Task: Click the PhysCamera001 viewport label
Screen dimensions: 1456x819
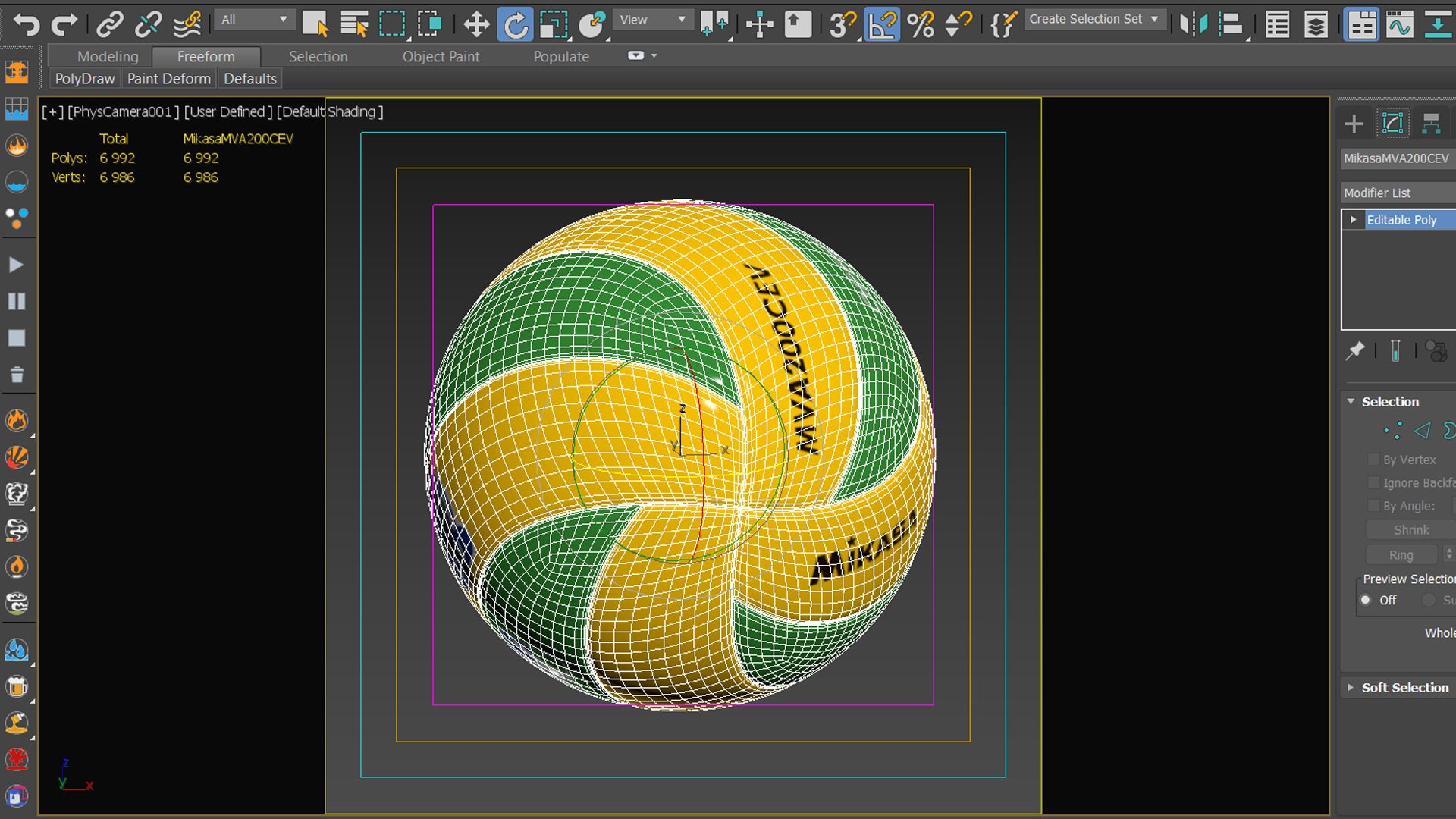Action: point(123,111)
